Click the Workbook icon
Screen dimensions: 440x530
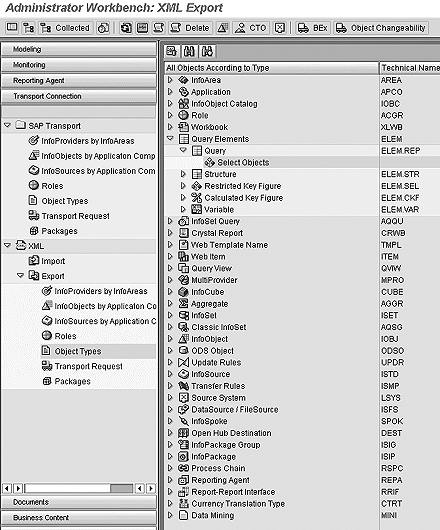pos(183,127)
